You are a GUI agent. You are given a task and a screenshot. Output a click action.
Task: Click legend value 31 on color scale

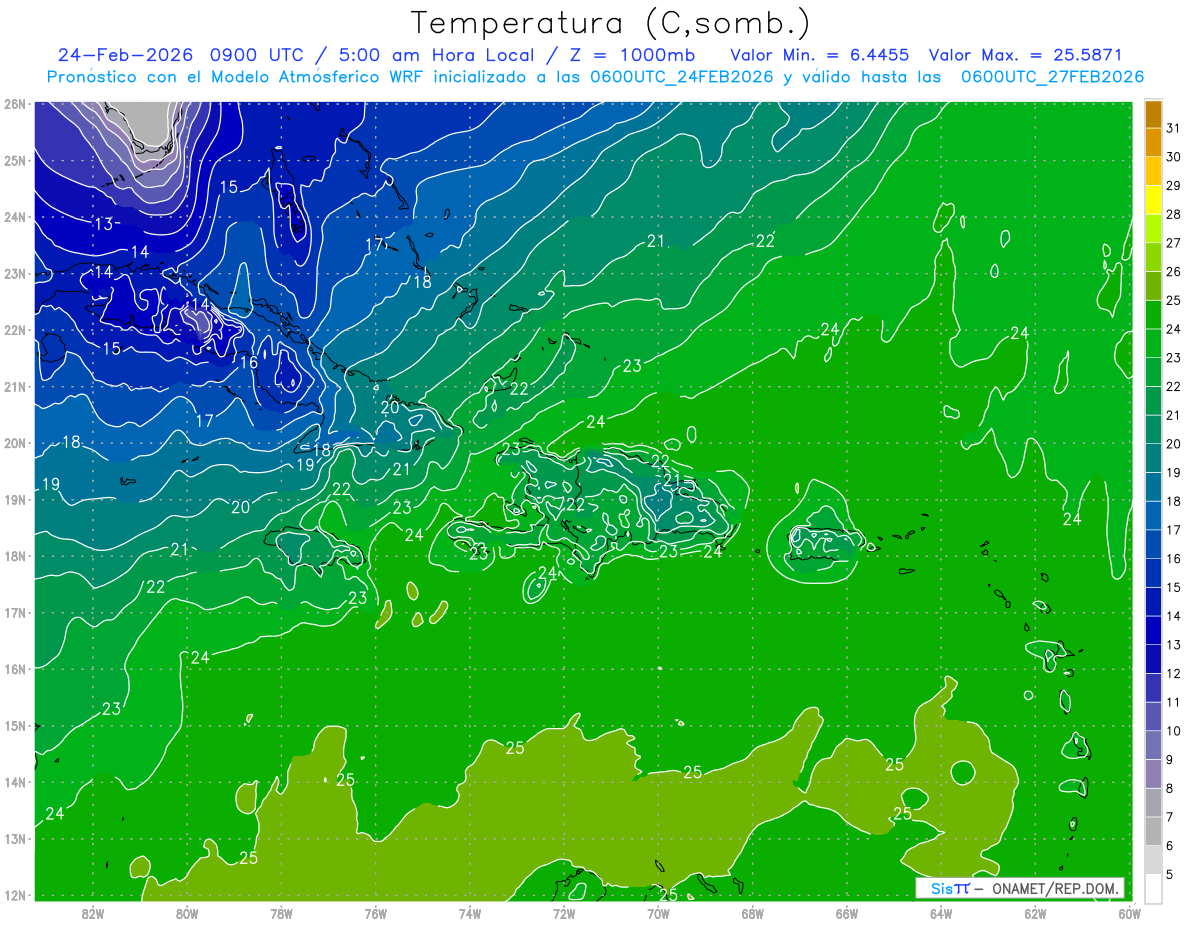(x=1174, y=128)
